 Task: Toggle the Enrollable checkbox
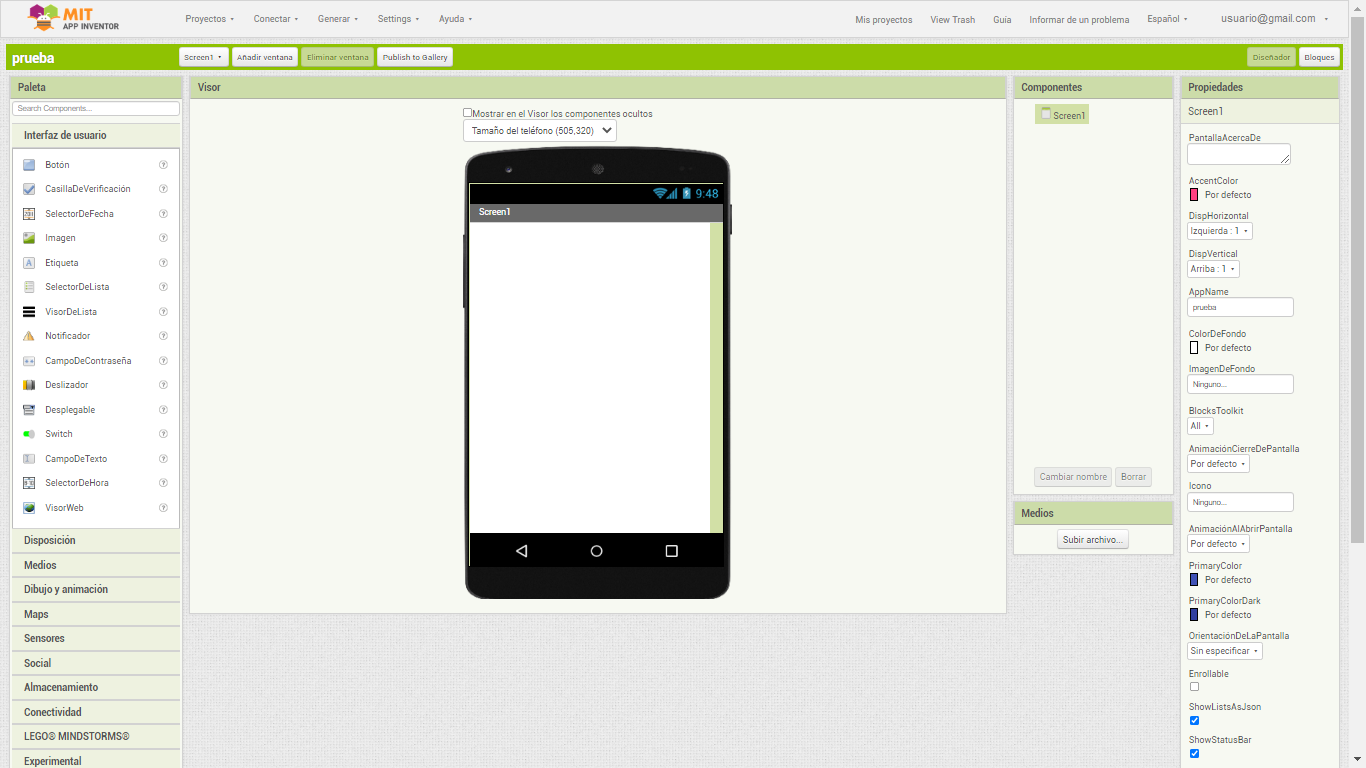[x=1194, y=687]
